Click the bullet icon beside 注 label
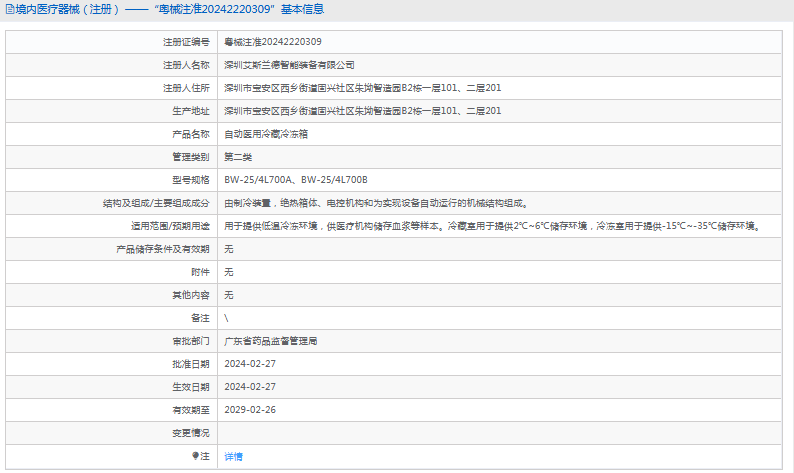Viewport: 794px width, 473px height. coord(195,456)
